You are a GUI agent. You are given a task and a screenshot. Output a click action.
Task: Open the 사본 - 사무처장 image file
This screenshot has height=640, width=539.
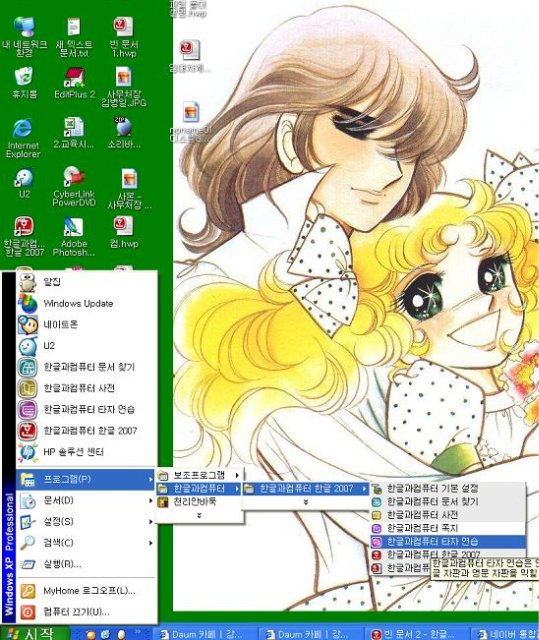coord(129,189)
